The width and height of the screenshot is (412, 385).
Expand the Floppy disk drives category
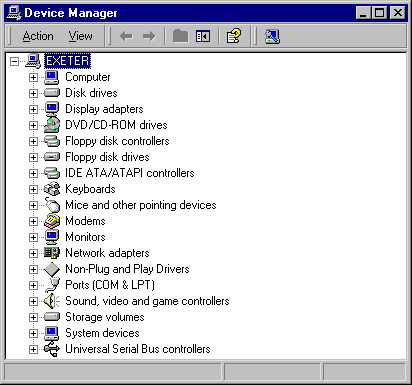tap(33, 157)
